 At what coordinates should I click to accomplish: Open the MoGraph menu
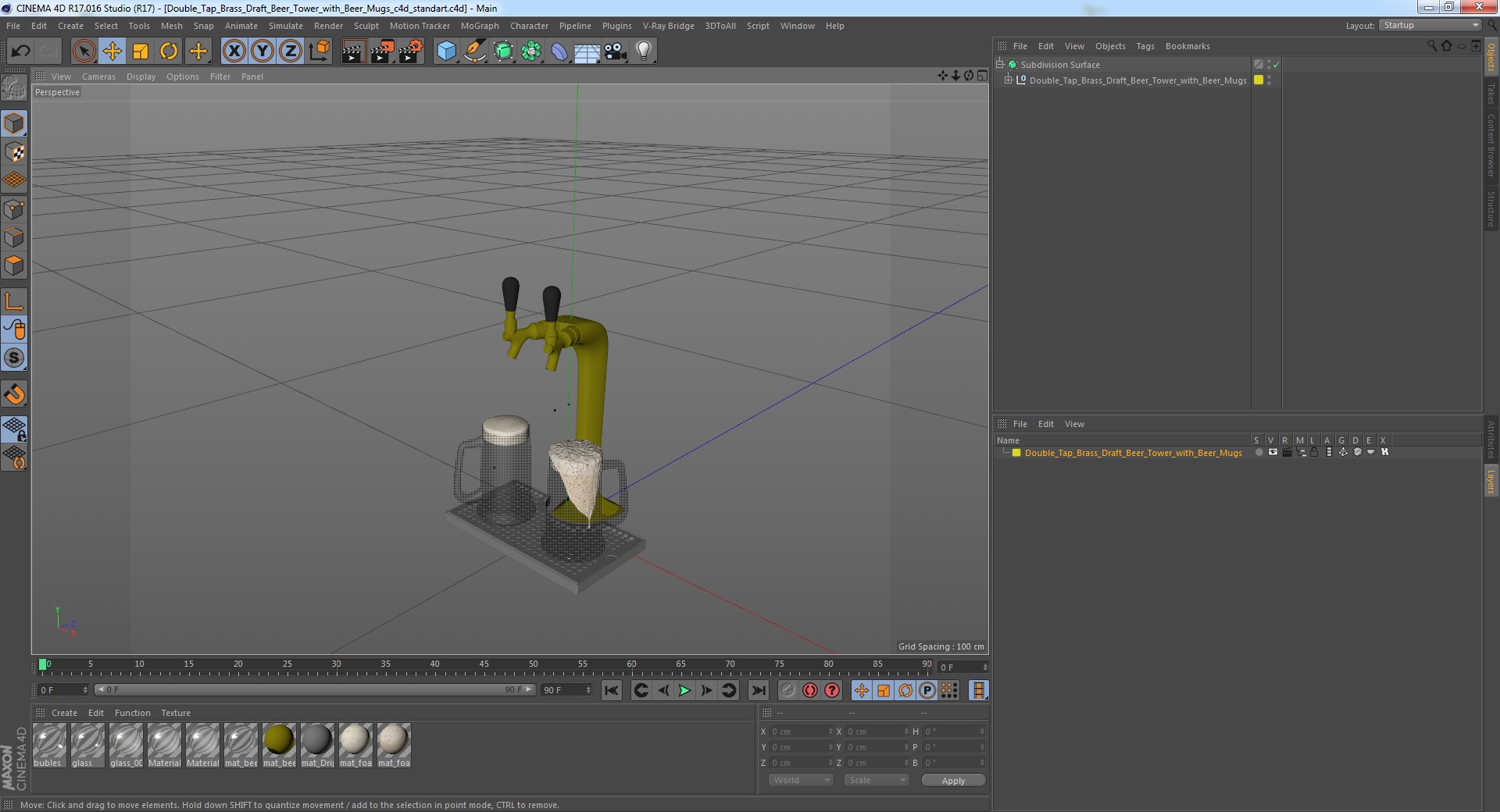click(x=480, y=26)
